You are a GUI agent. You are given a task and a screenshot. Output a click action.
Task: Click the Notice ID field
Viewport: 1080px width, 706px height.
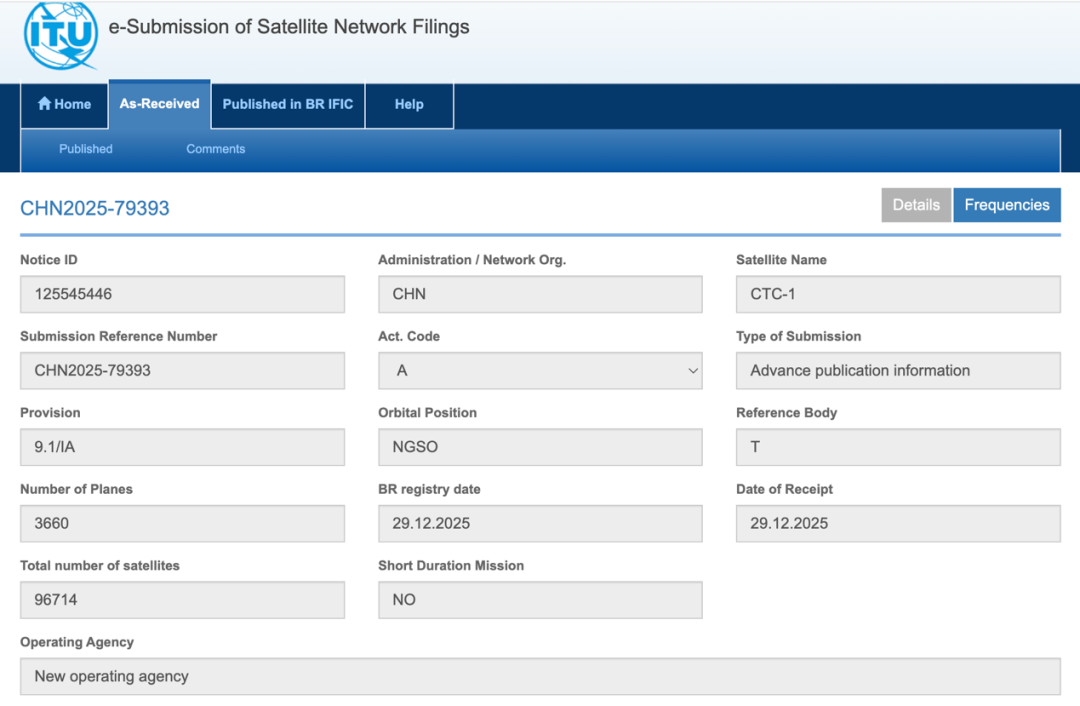(182, 295)
